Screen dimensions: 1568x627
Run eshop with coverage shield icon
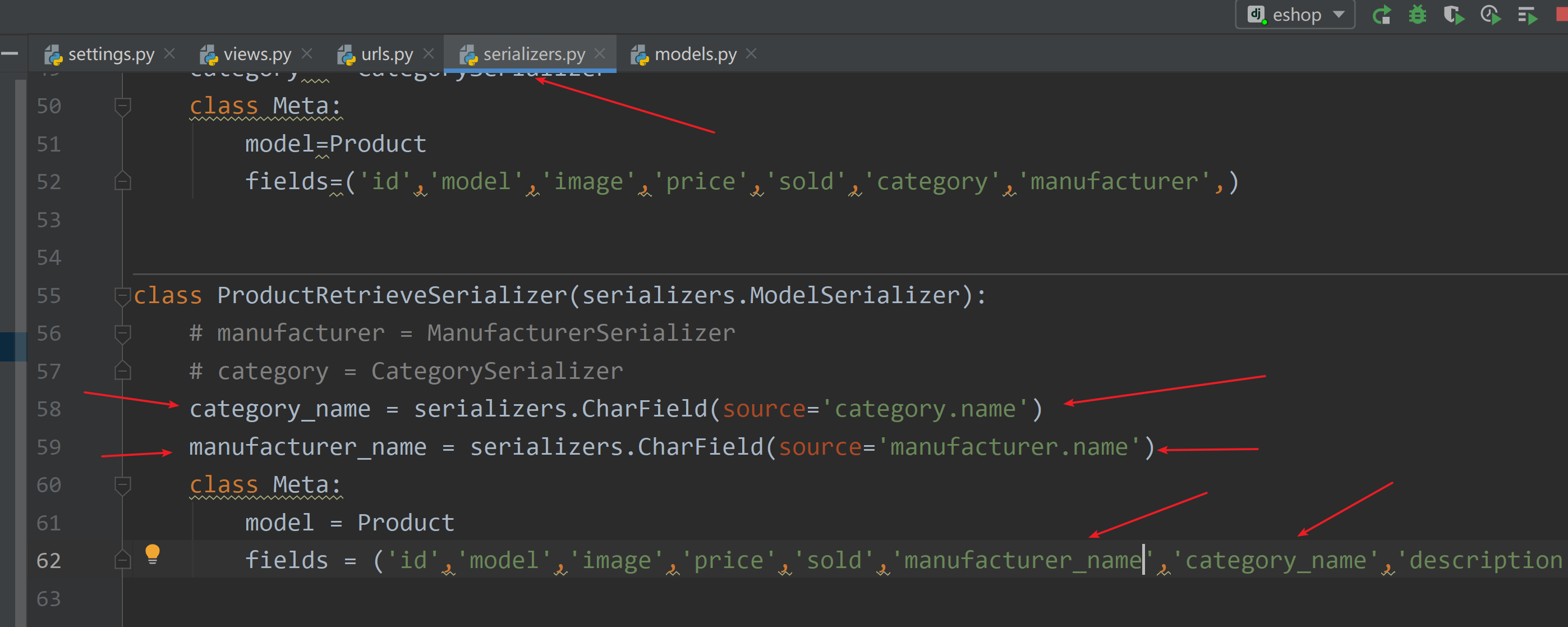pos(1454,15)
